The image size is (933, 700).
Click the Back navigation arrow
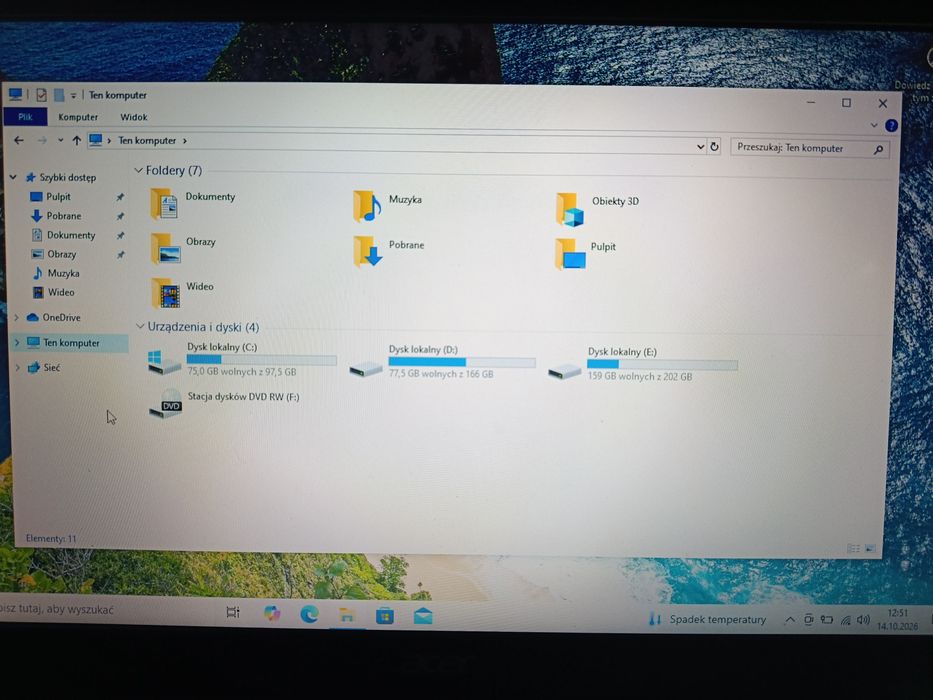point(19,140)
